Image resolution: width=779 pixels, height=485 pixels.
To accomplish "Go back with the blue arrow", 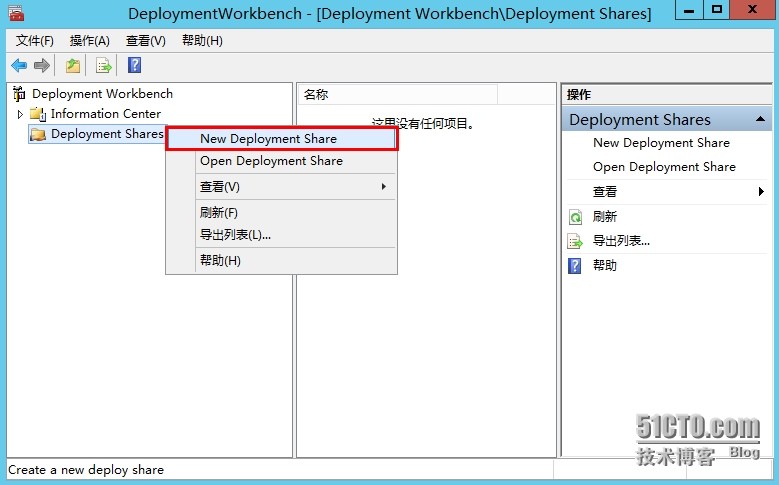I will click(19, 65).
